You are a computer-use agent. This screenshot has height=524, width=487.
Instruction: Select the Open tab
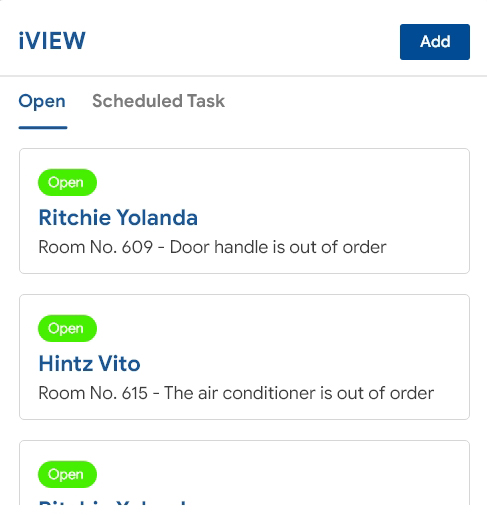point(42,102)
